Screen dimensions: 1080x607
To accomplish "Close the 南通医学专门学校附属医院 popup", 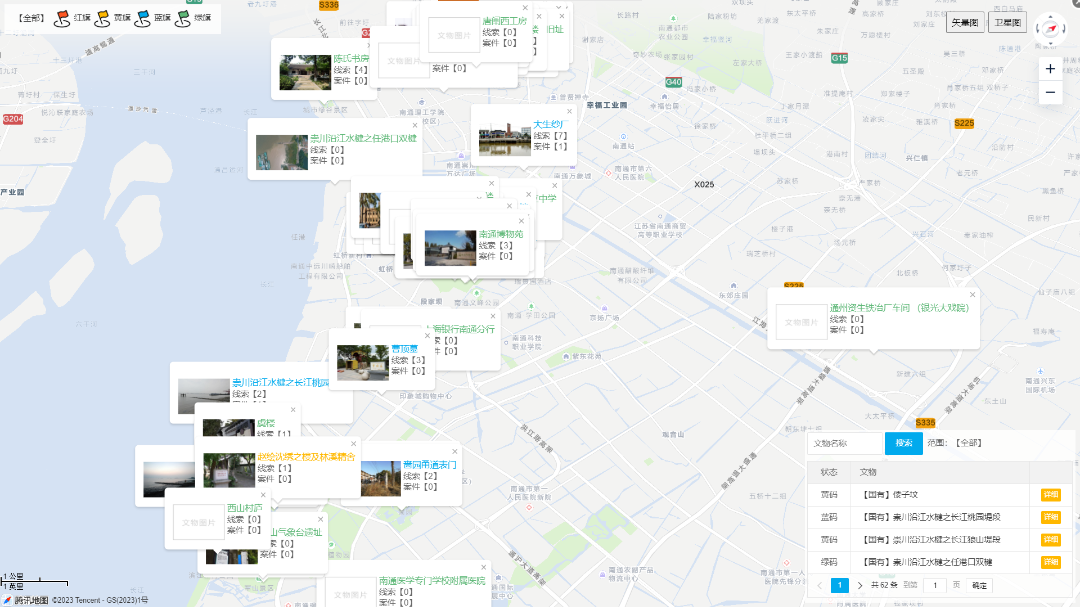I will tap(484, 568).
